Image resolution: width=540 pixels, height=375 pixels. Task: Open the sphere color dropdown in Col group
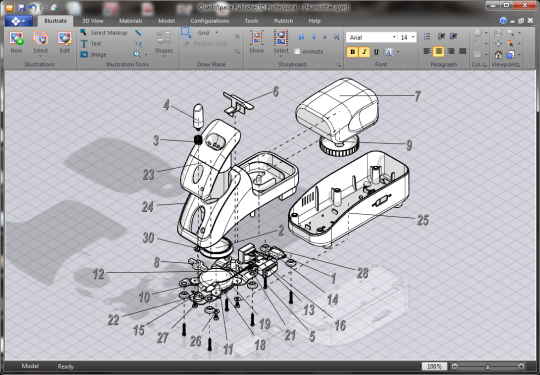486,33
